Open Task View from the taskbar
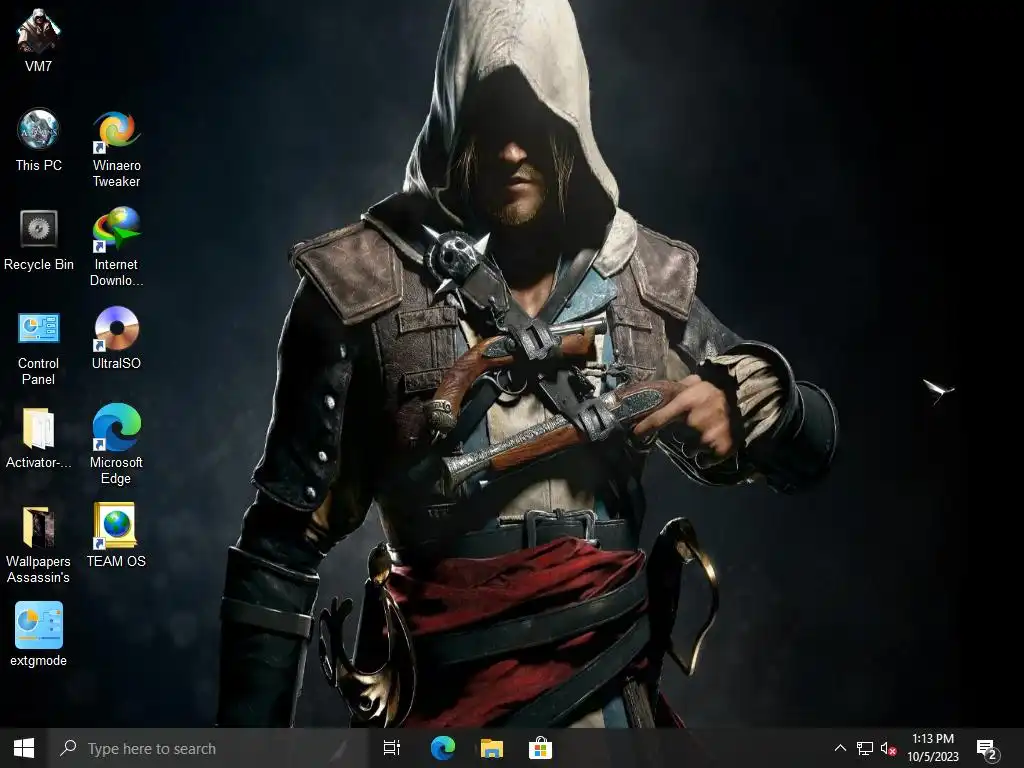 pos(392,748)
